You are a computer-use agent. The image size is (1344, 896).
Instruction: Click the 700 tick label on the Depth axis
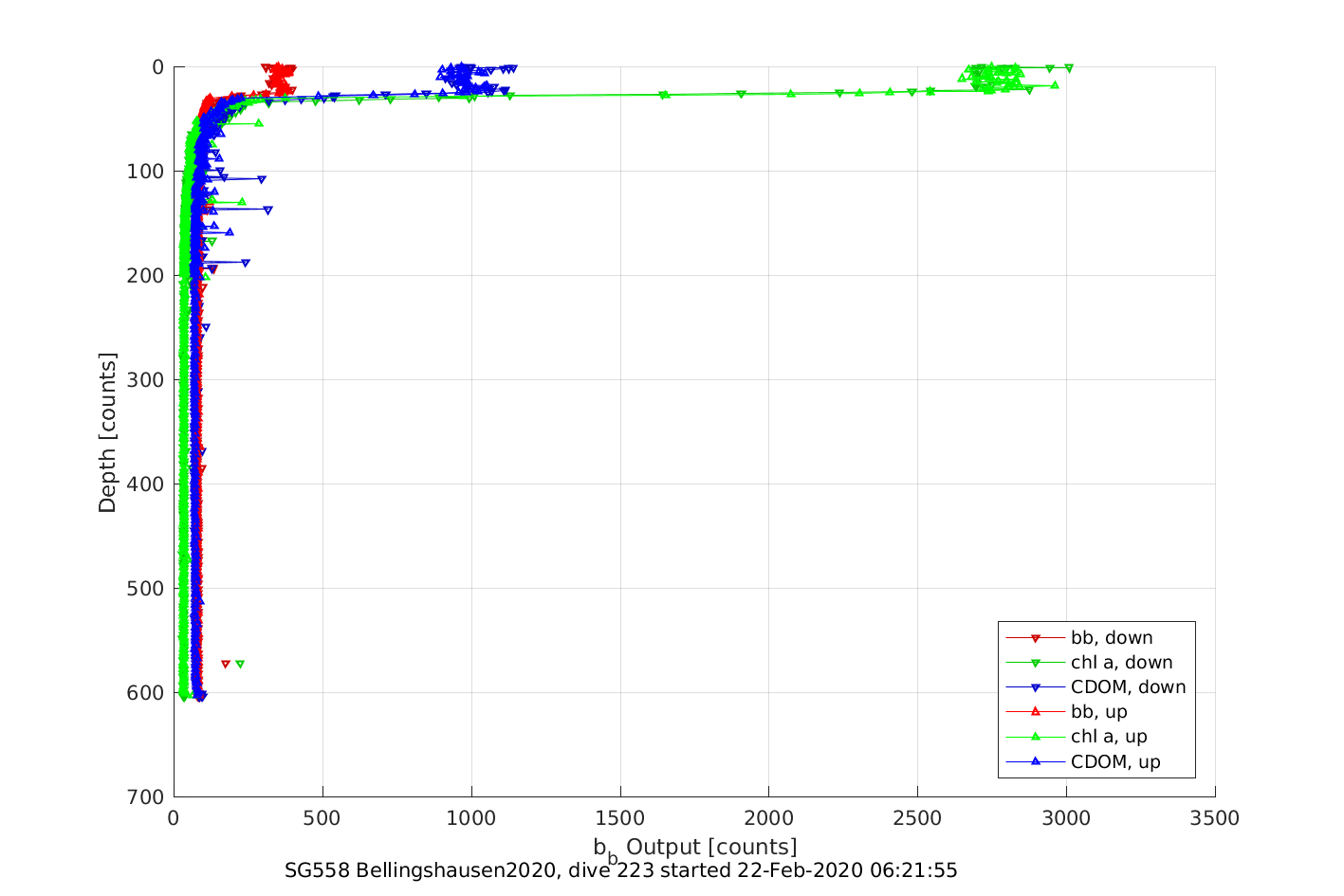pyautogui.click(x=146, y=797)
